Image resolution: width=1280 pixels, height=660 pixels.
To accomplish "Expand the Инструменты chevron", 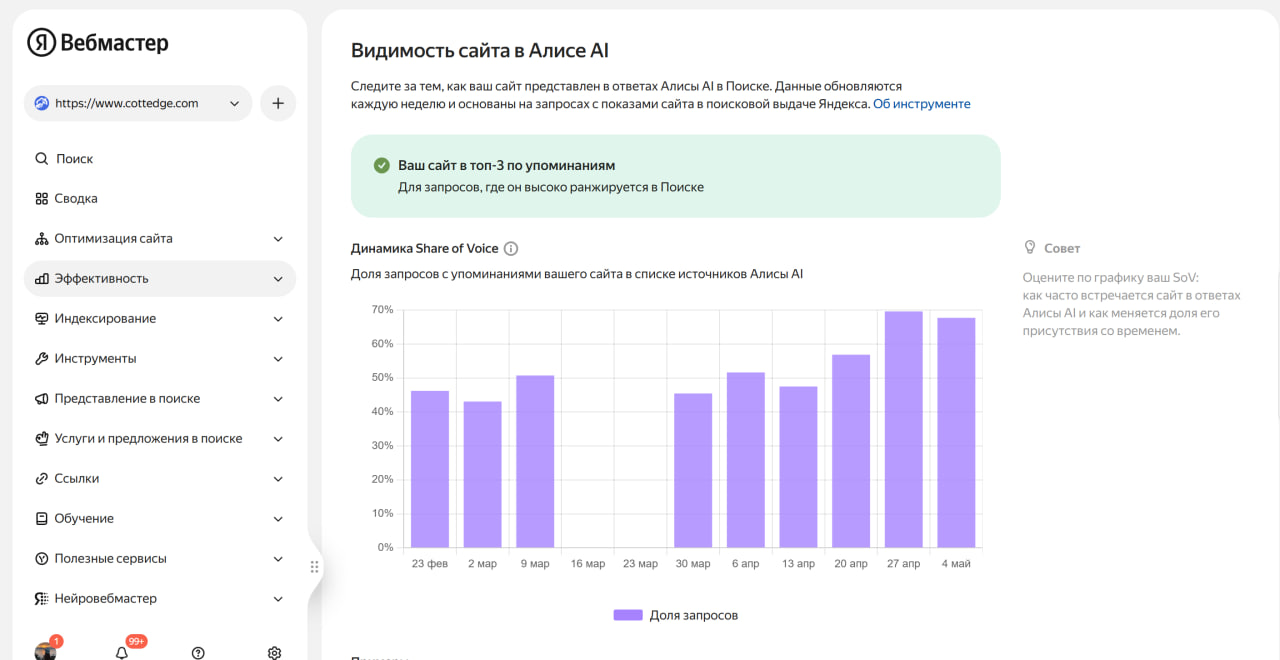I will [x=278, y=359].
